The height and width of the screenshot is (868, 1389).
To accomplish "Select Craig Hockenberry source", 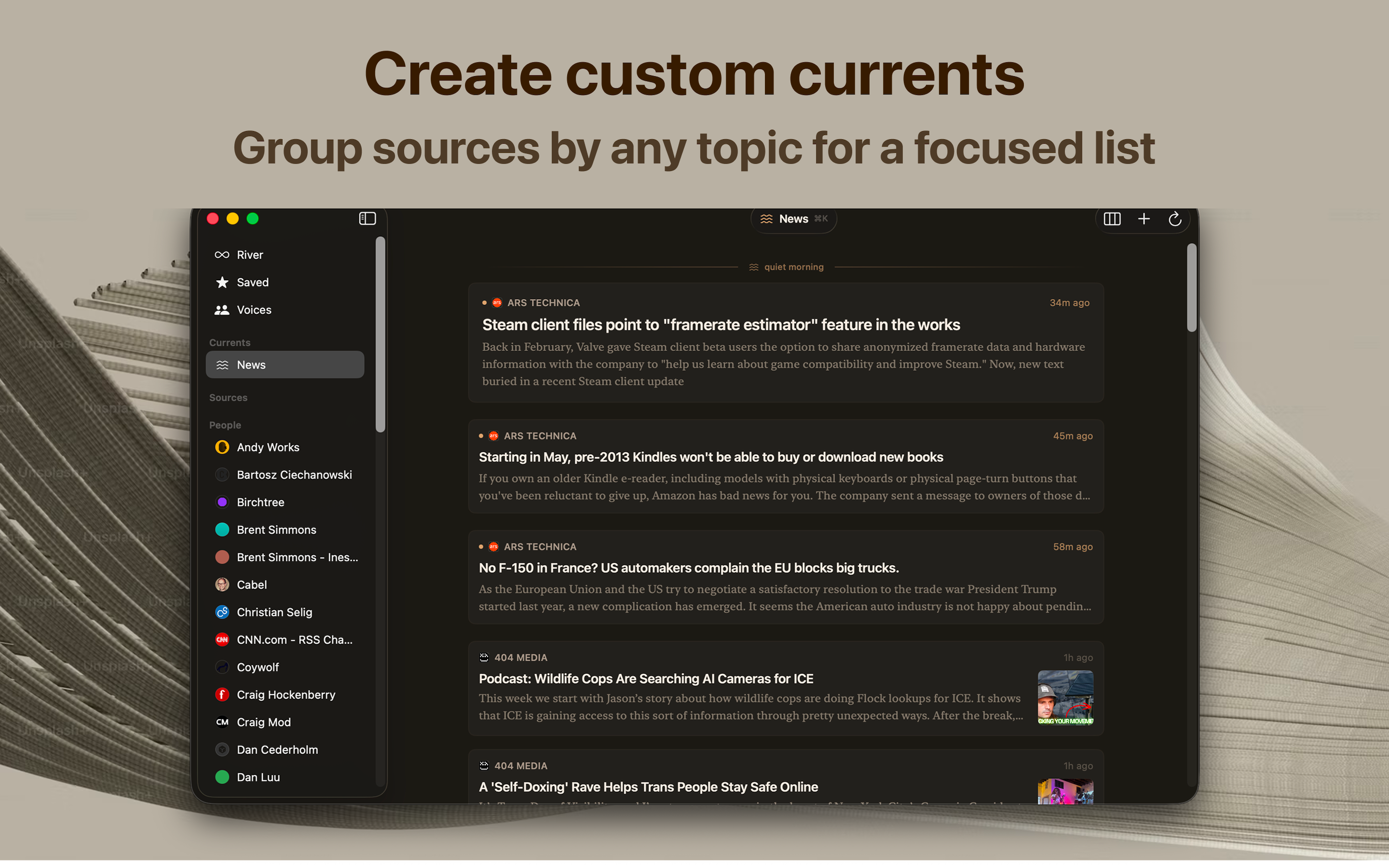I will pos(285,694).
